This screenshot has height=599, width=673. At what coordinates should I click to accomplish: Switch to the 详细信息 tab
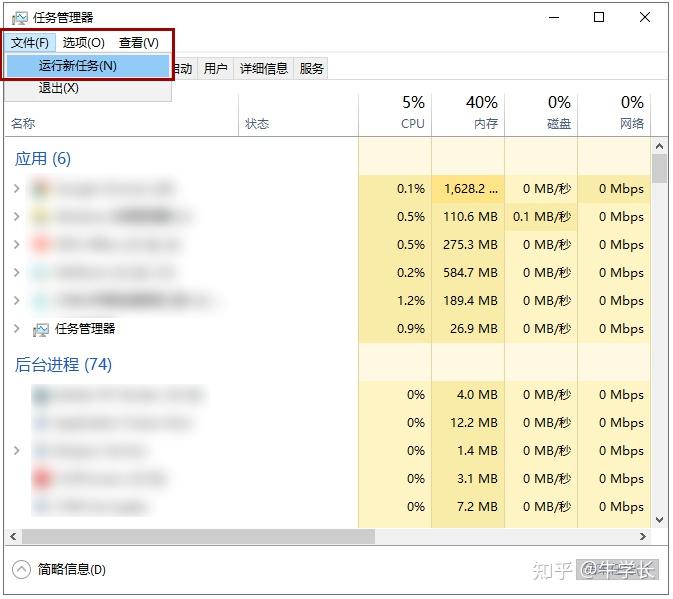pos(263,68)
